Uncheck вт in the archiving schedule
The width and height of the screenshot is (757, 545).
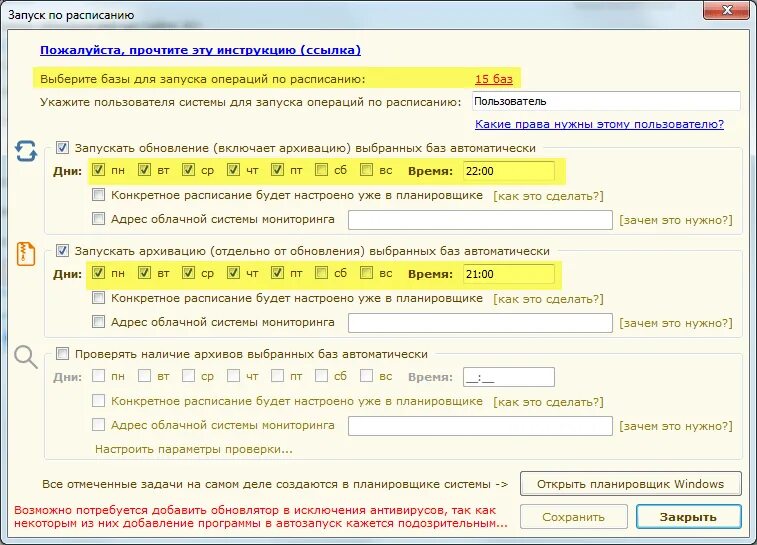[144, 273]
